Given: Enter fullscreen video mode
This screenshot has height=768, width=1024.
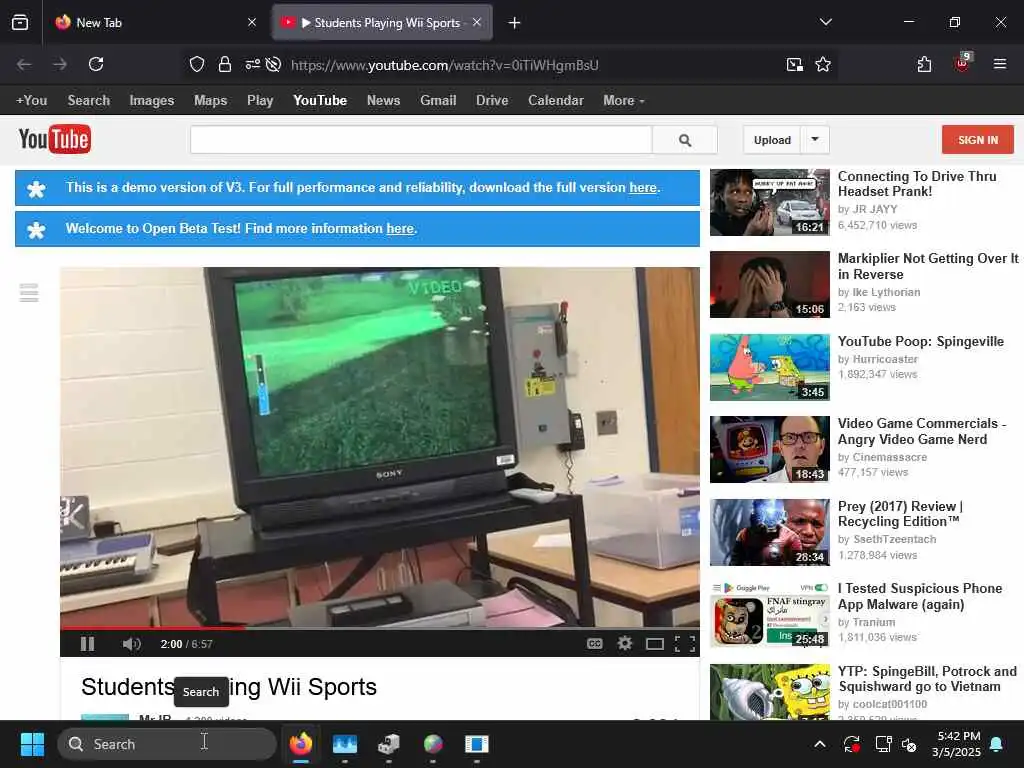Looking at the screenshot, I should pyautogui.click(x=684, y=644).
